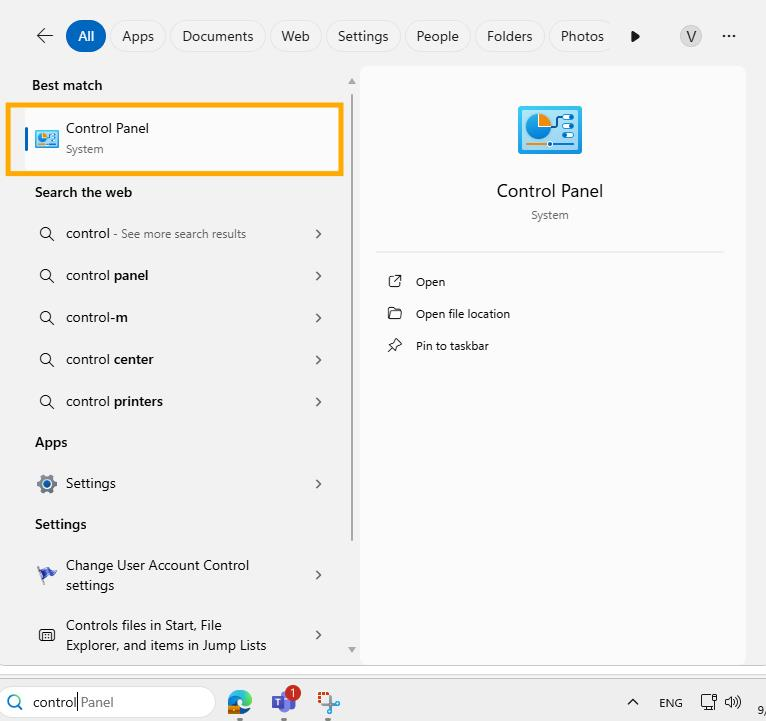Open Control Panel best match result

point(174,139)
